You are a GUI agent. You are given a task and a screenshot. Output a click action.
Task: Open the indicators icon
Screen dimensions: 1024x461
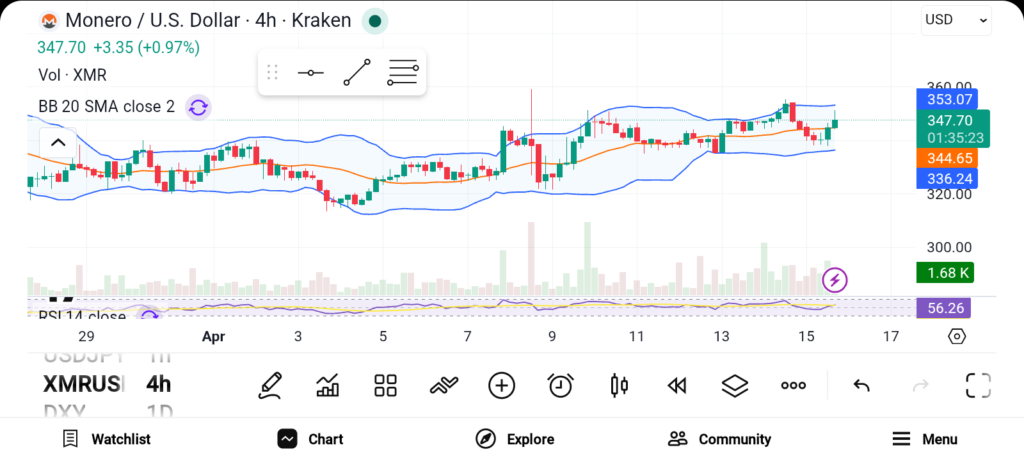[x=443, y=385]
